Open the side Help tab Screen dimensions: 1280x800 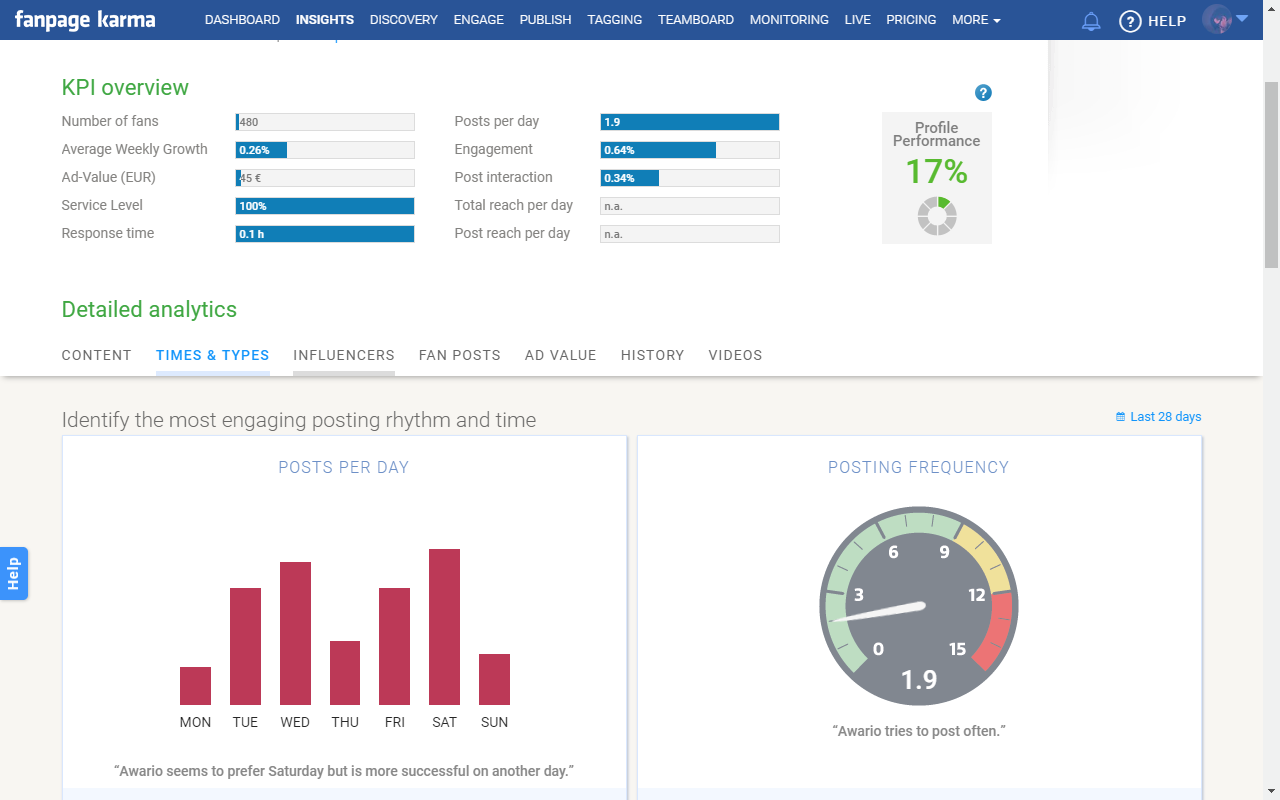point(13,573)
